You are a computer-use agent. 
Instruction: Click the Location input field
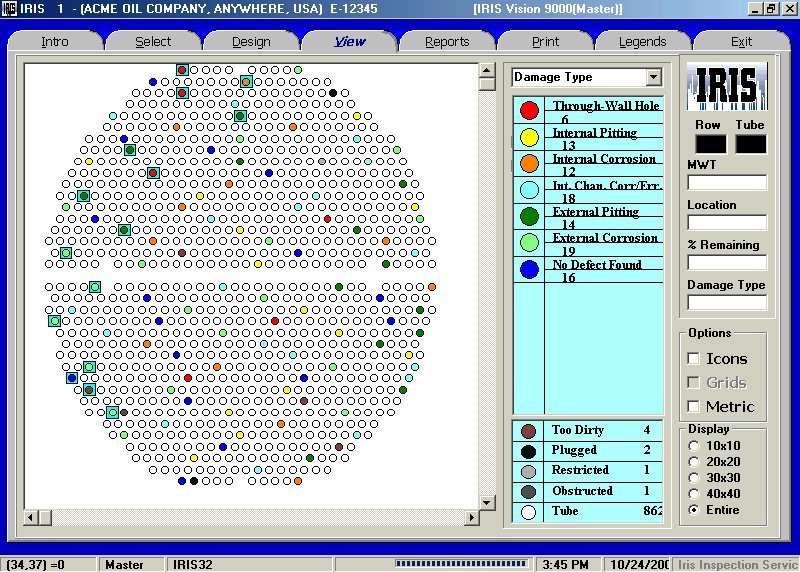tap(727, 222)
